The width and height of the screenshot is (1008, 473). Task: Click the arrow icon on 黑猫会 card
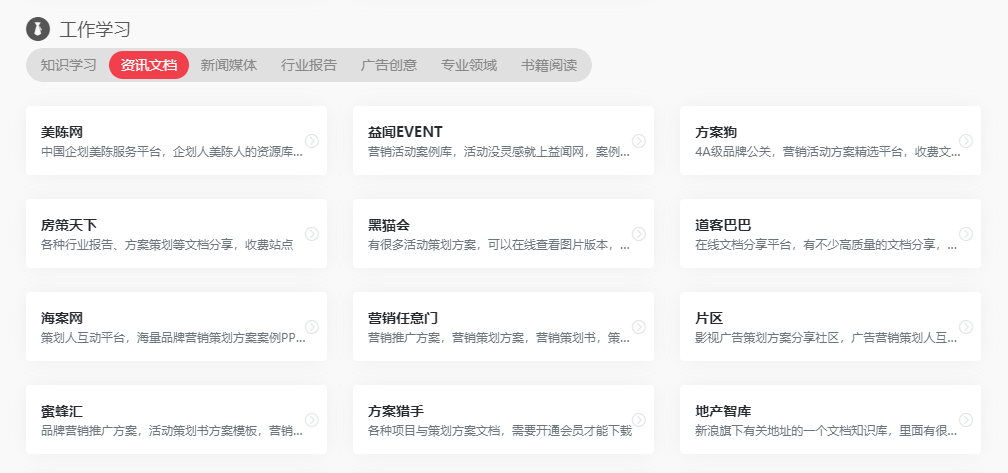tap(639, 234)
